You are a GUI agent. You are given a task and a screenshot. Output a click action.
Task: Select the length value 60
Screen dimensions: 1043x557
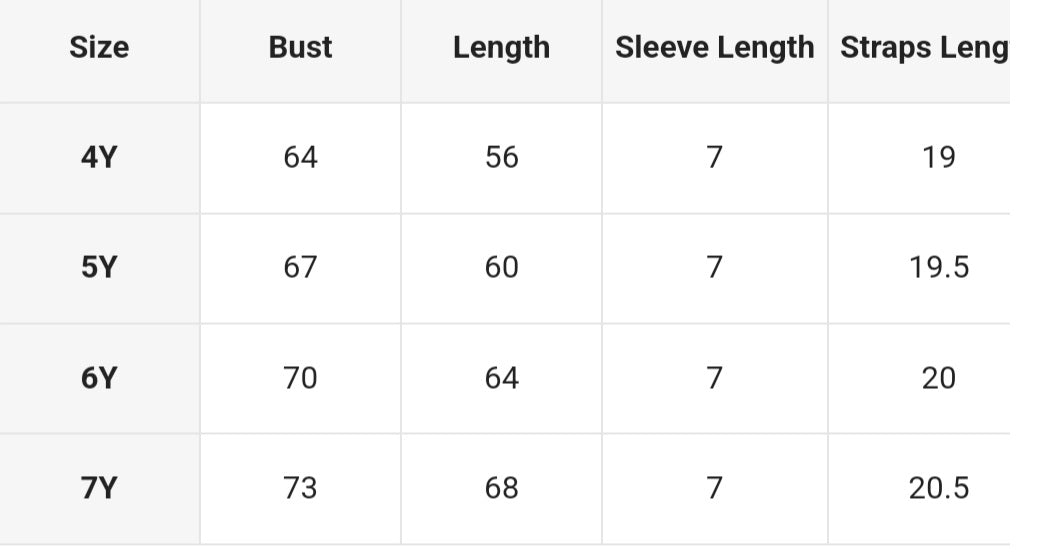tap(501, 268)
